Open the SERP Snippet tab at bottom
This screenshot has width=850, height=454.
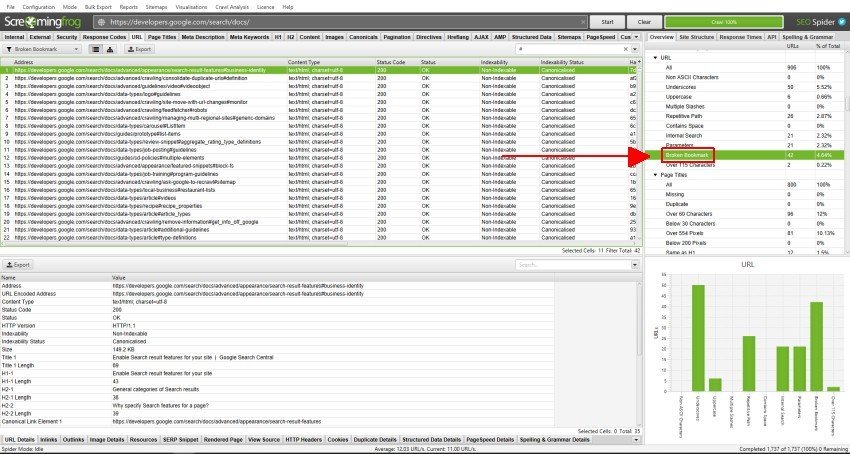(180, 439)
